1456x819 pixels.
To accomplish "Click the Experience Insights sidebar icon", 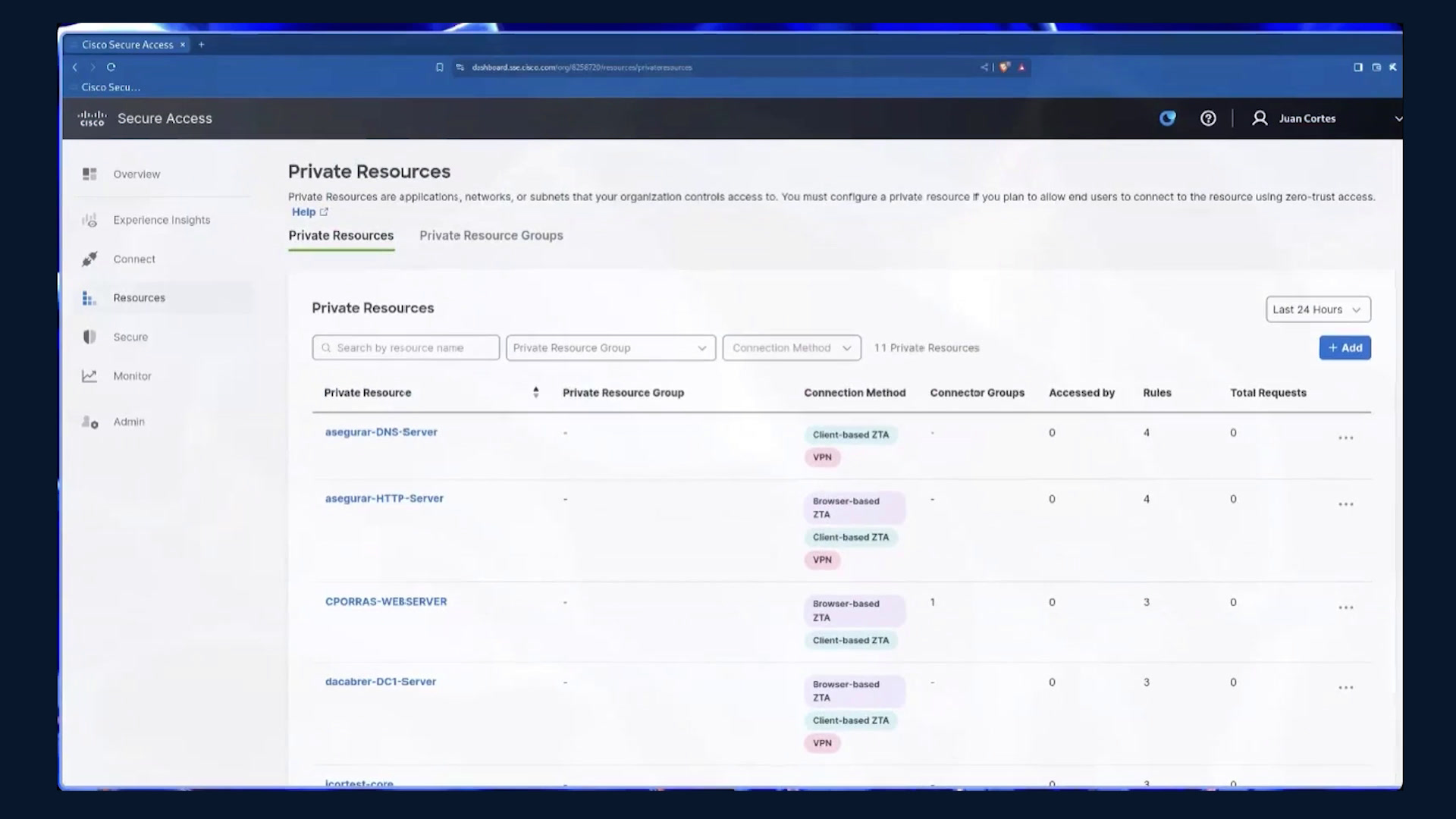I will (x=89, y=221).
